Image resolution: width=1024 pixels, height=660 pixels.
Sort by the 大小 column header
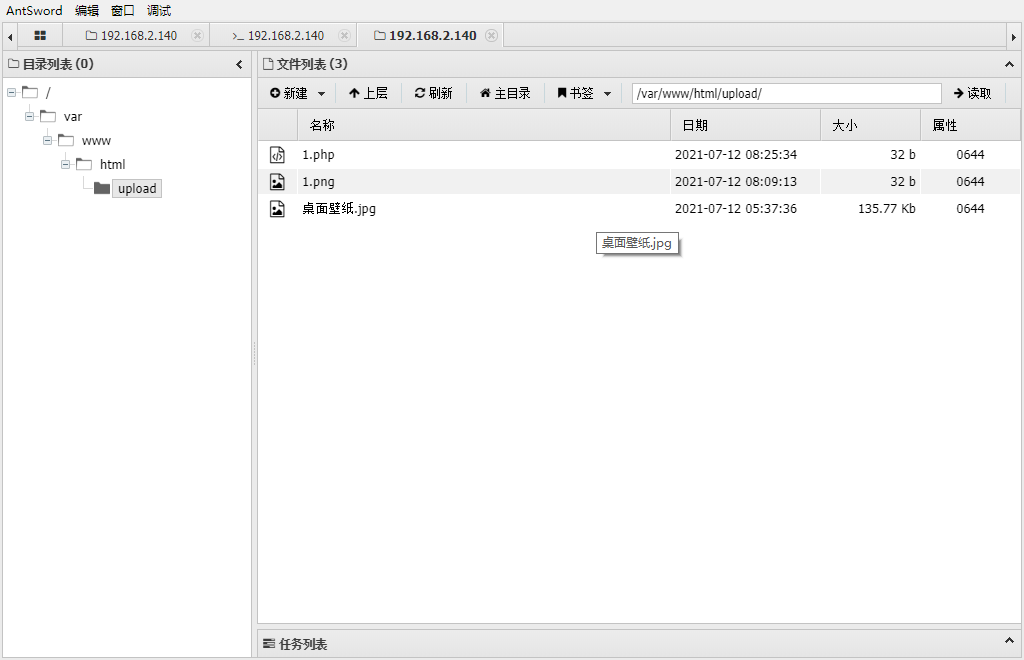pyautogui.click(x=871, y=125)
